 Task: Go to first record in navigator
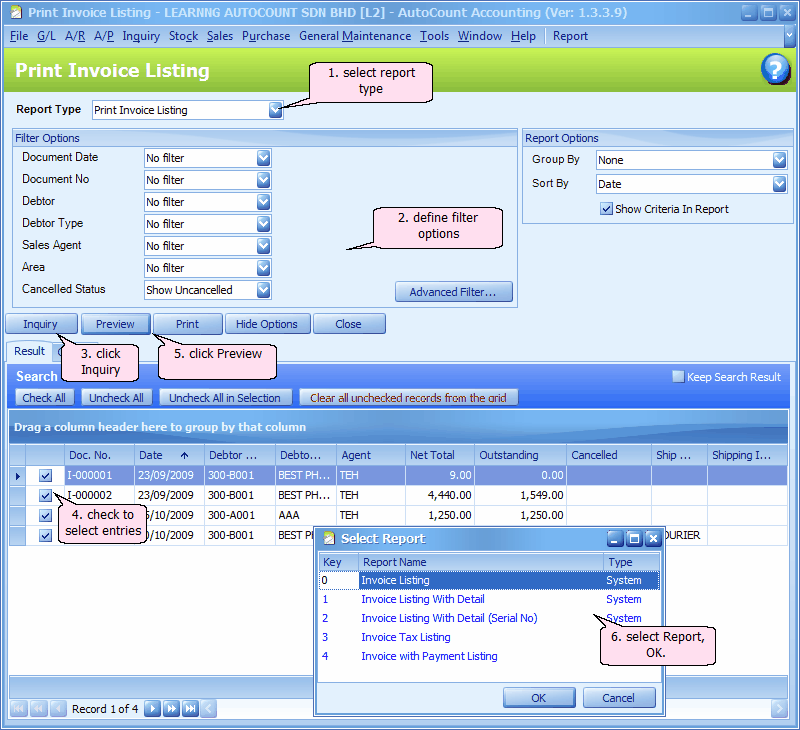point(18,709)
